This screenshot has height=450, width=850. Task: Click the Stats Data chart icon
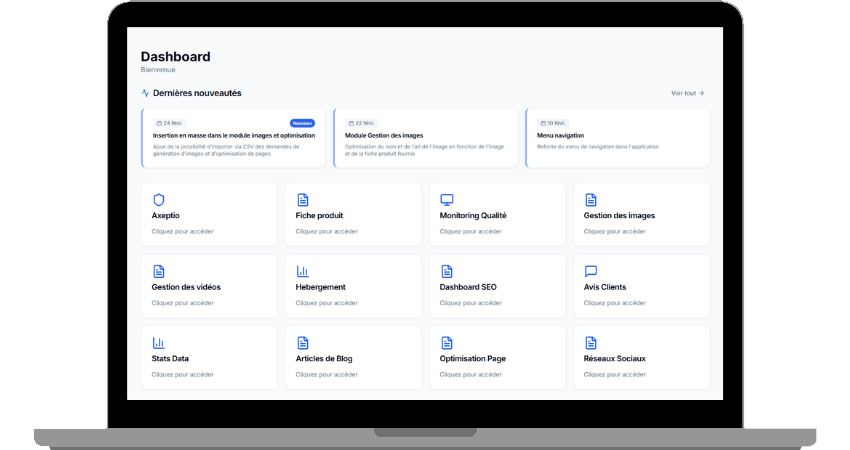coord(158,343)
